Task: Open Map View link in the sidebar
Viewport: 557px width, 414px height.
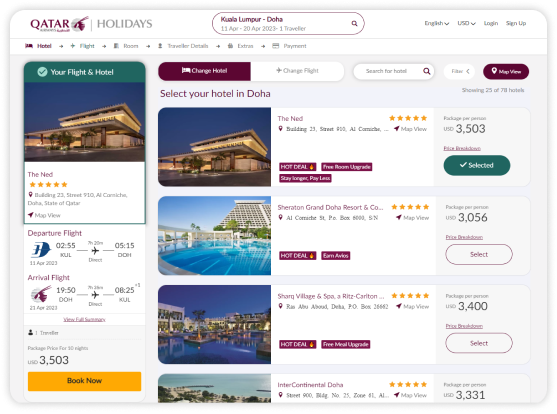Action: pyautogui.click(x=44, y=215)
